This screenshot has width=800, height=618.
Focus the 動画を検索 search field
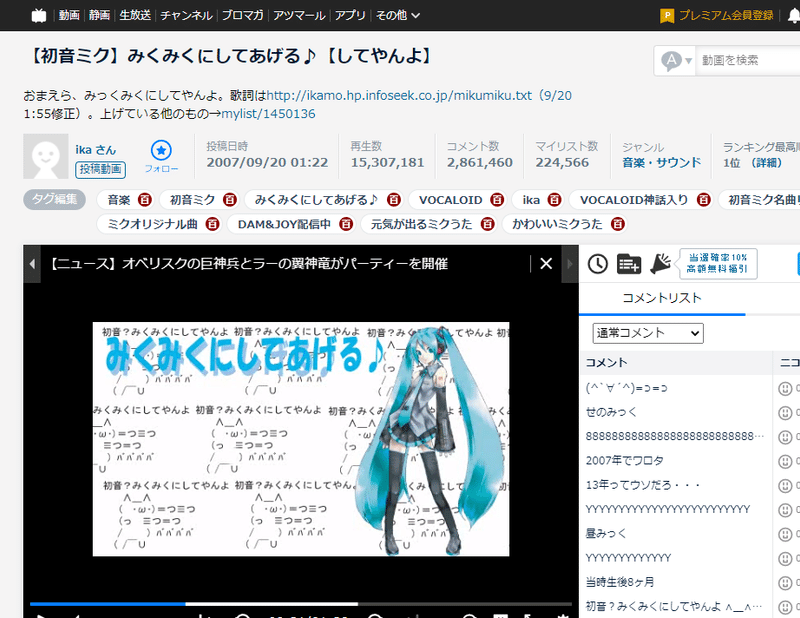[748, 61]
